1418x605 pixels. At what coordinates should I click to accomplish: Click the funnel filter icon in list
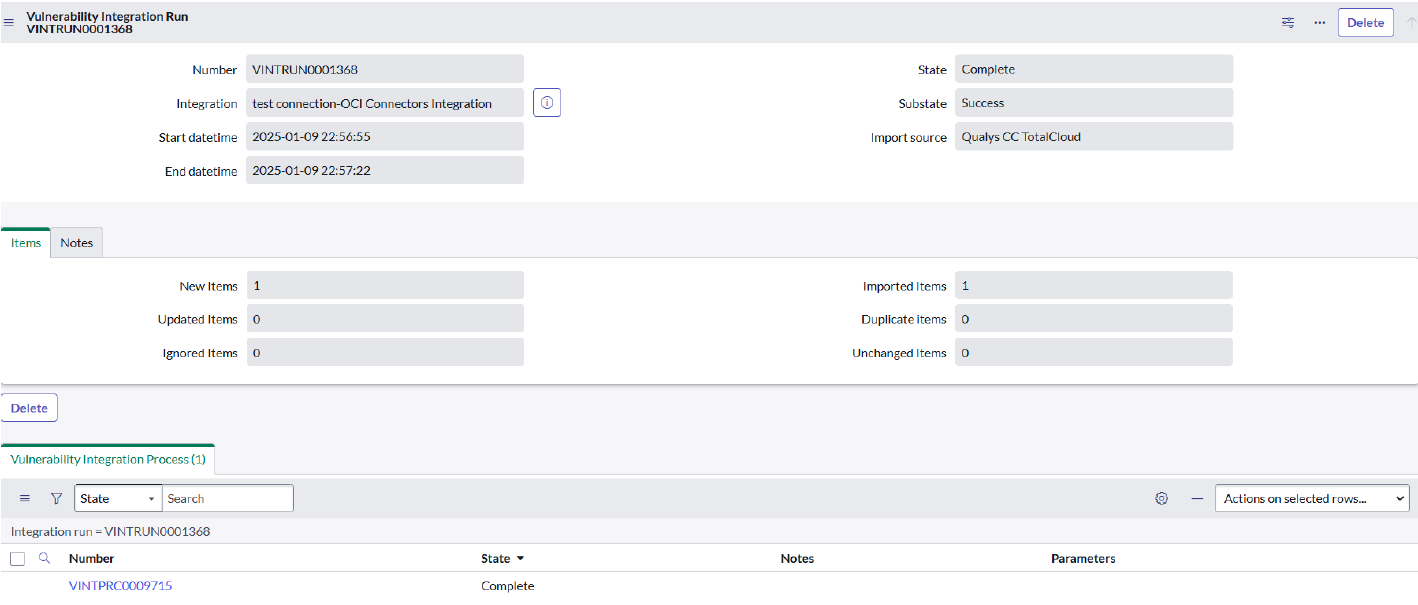[x=56, y=498]
